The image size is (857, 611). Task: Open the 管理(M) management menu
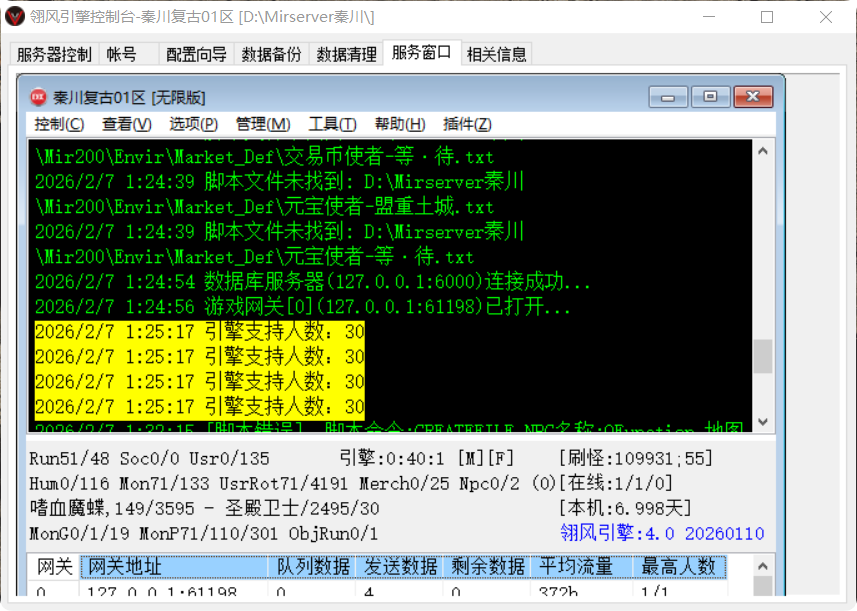[x=261, y=123]
